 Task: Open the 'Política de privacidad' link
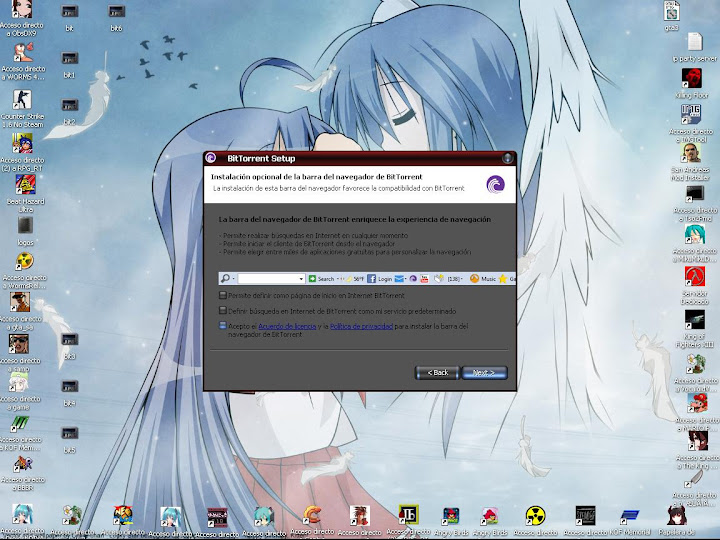(x=361, y=326)
